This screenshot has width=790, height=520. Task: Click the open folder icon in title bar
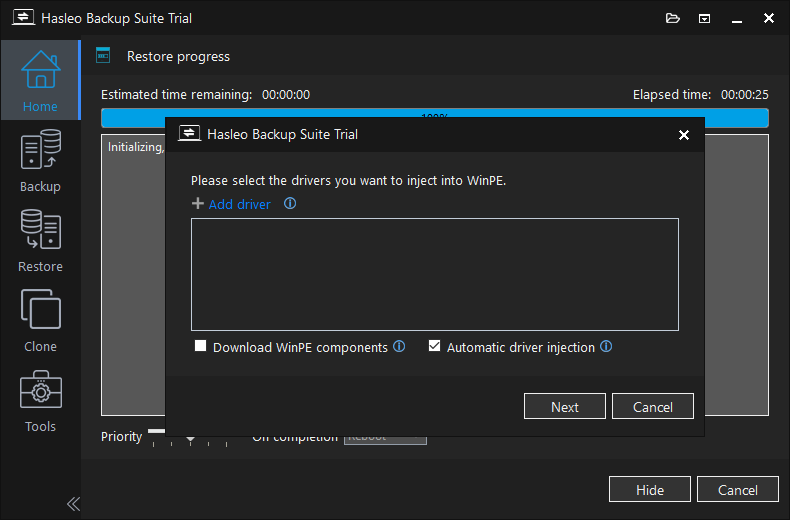click(673, 19)
